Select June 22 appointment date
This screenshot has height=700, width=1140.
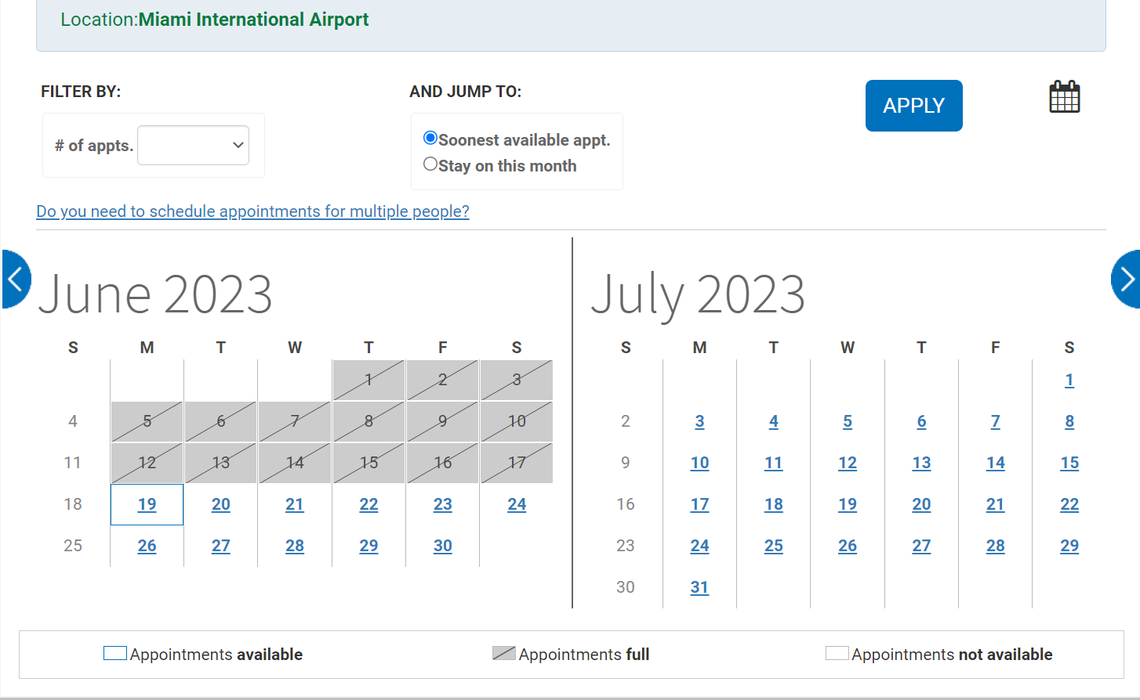click(369, 504)
